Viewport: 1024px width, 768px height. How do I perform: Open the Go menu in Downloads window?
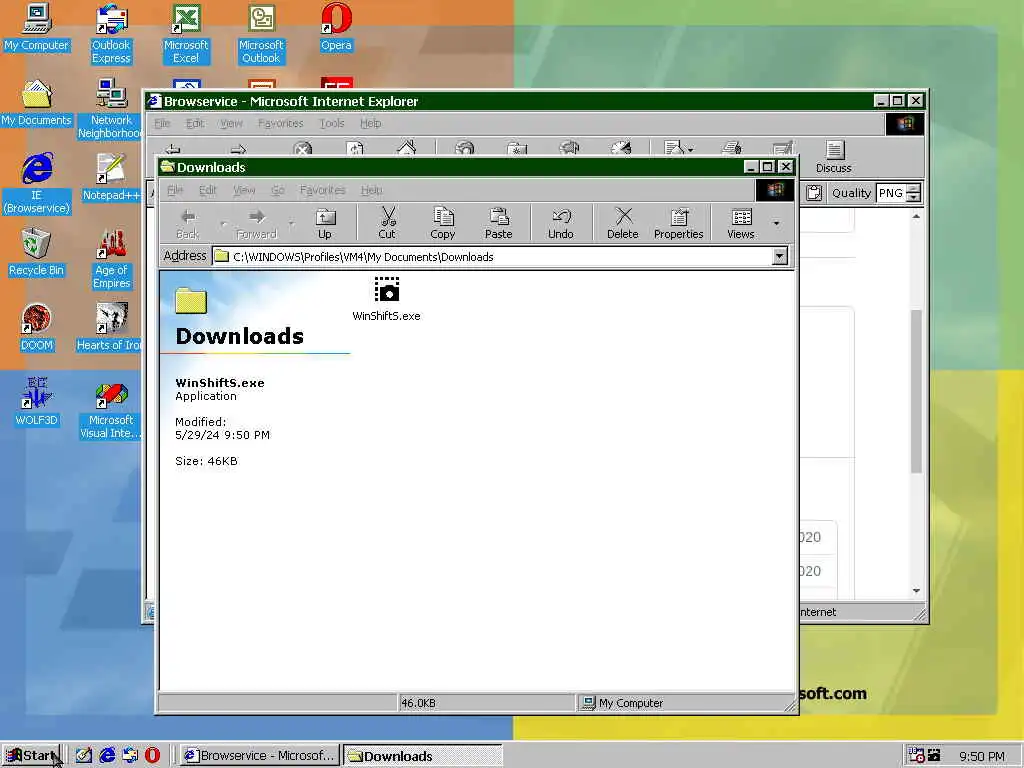[278, 190]
